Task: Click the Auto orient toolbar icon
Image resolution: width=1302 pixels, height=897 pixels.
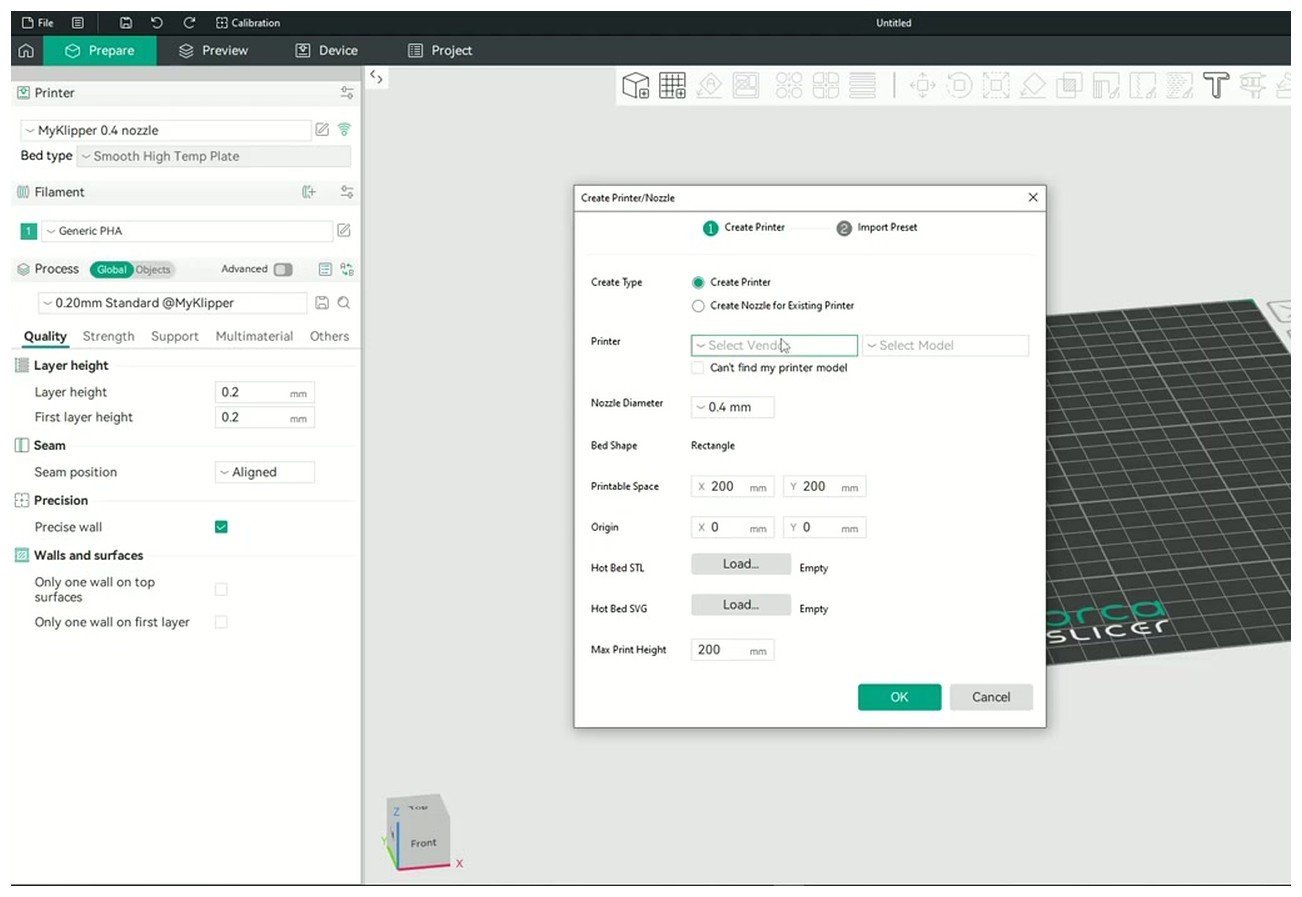Action: tap(709, 86)
